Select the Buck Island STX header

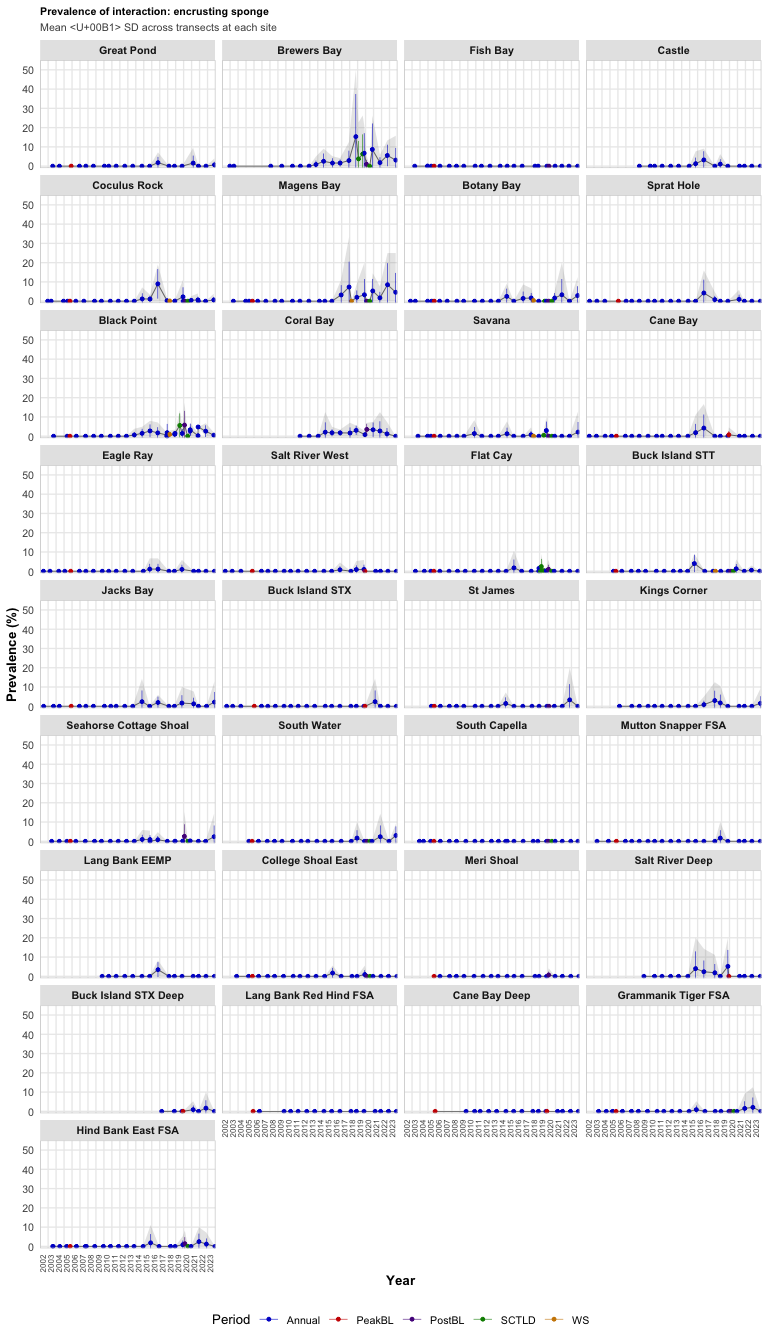click(310, 590)
